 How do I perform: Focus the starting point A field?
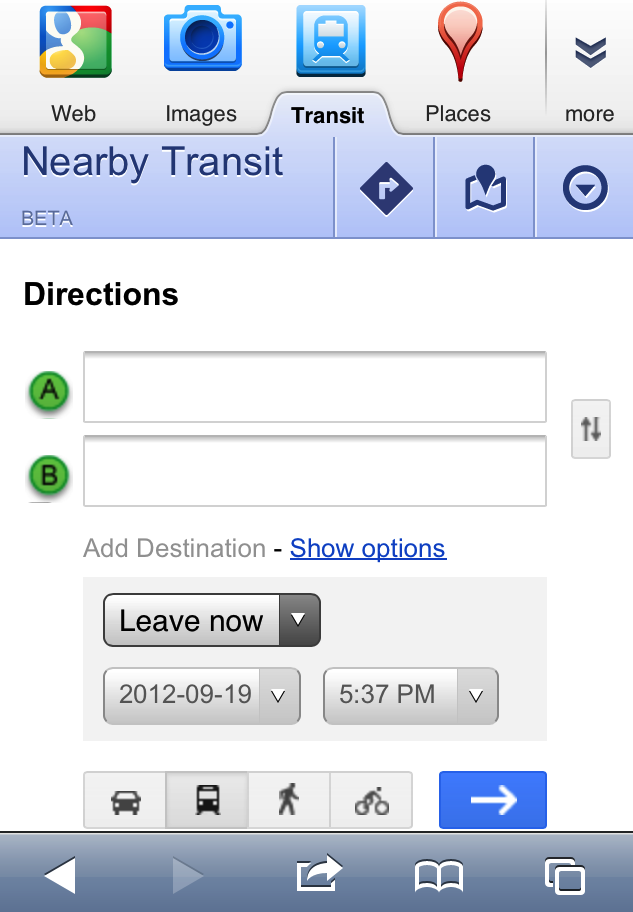tap(315, 387)
